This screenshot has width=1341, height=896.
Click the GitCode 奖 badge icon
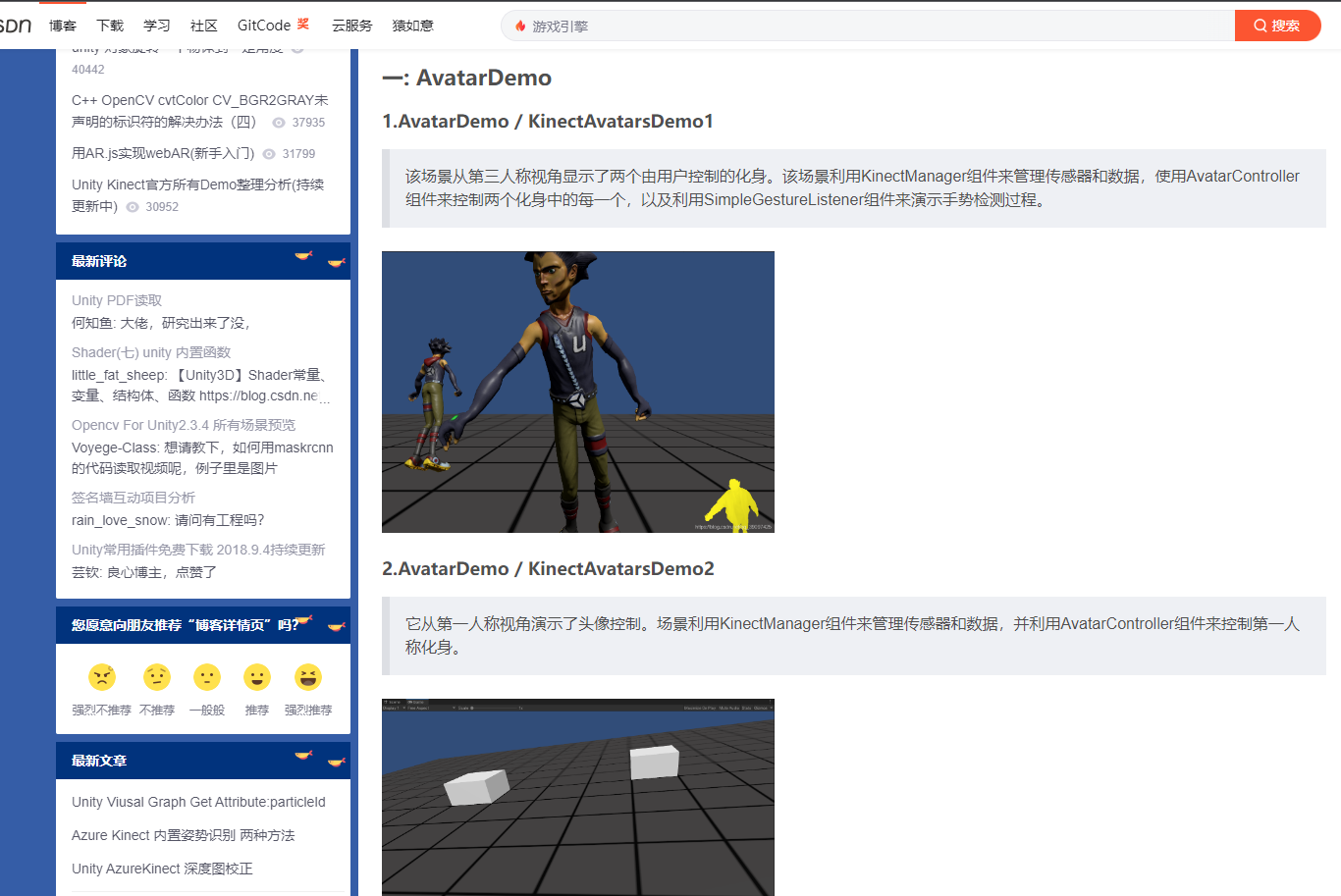(303, 24)
